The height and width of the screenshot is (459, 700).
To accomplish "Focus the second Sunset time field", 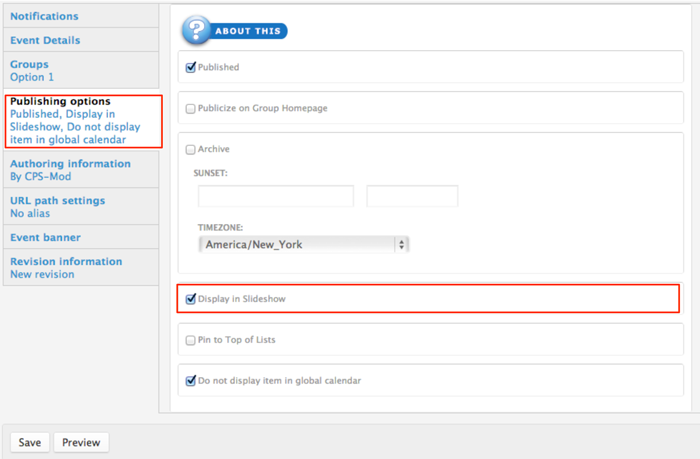I will [412, 196].
